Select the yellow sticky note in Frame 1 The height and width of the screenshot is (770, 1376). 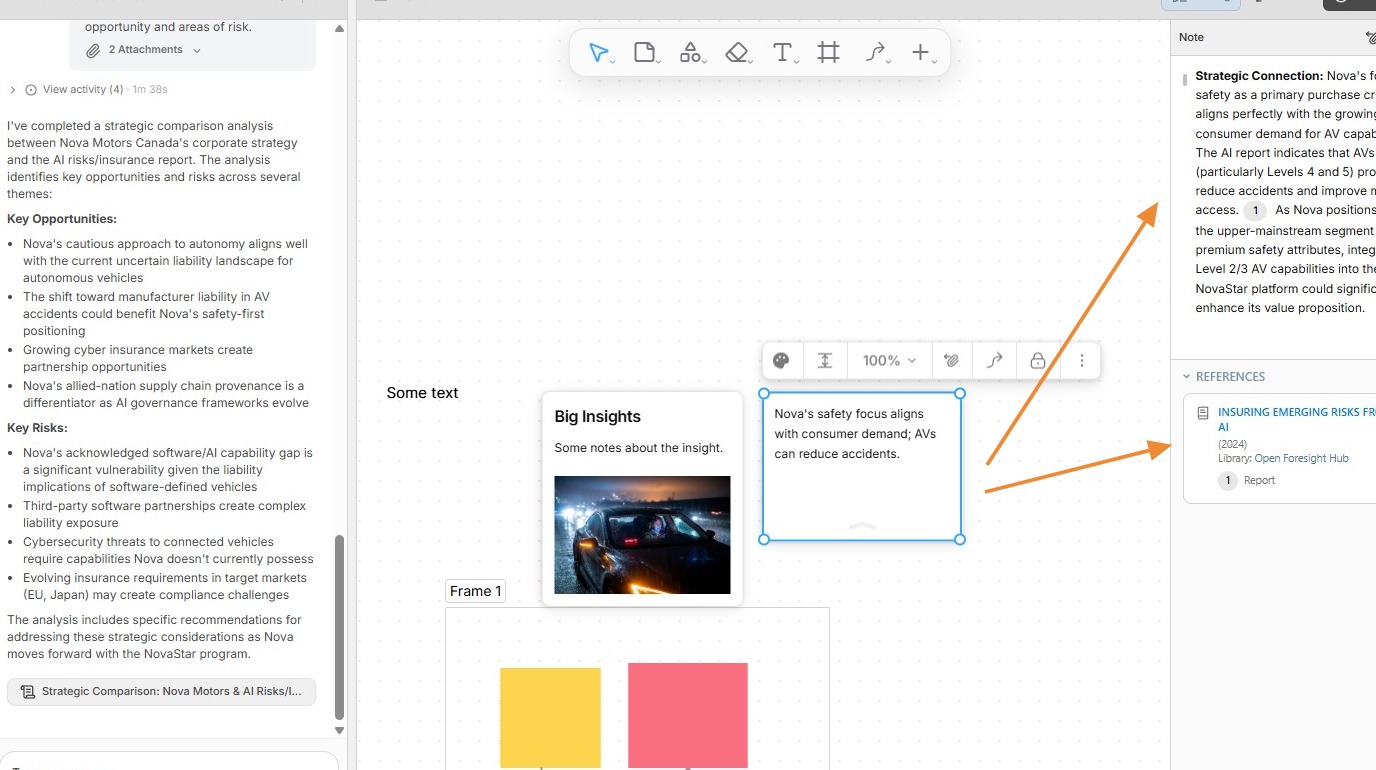(550, 718)
